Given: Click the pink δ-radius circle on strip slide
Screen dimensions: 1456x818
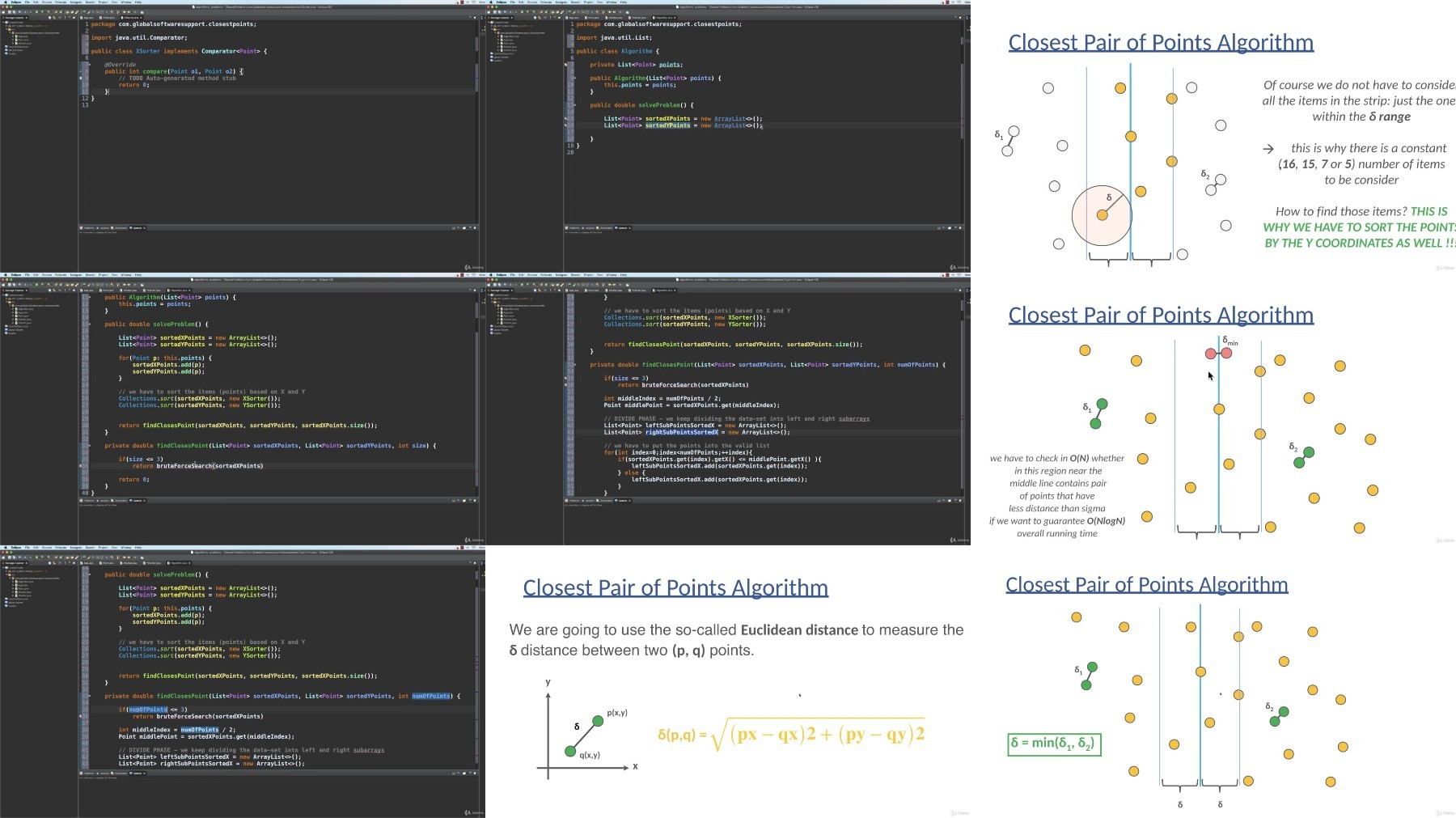Looking at the screenshot, I should pos(1101,216).
